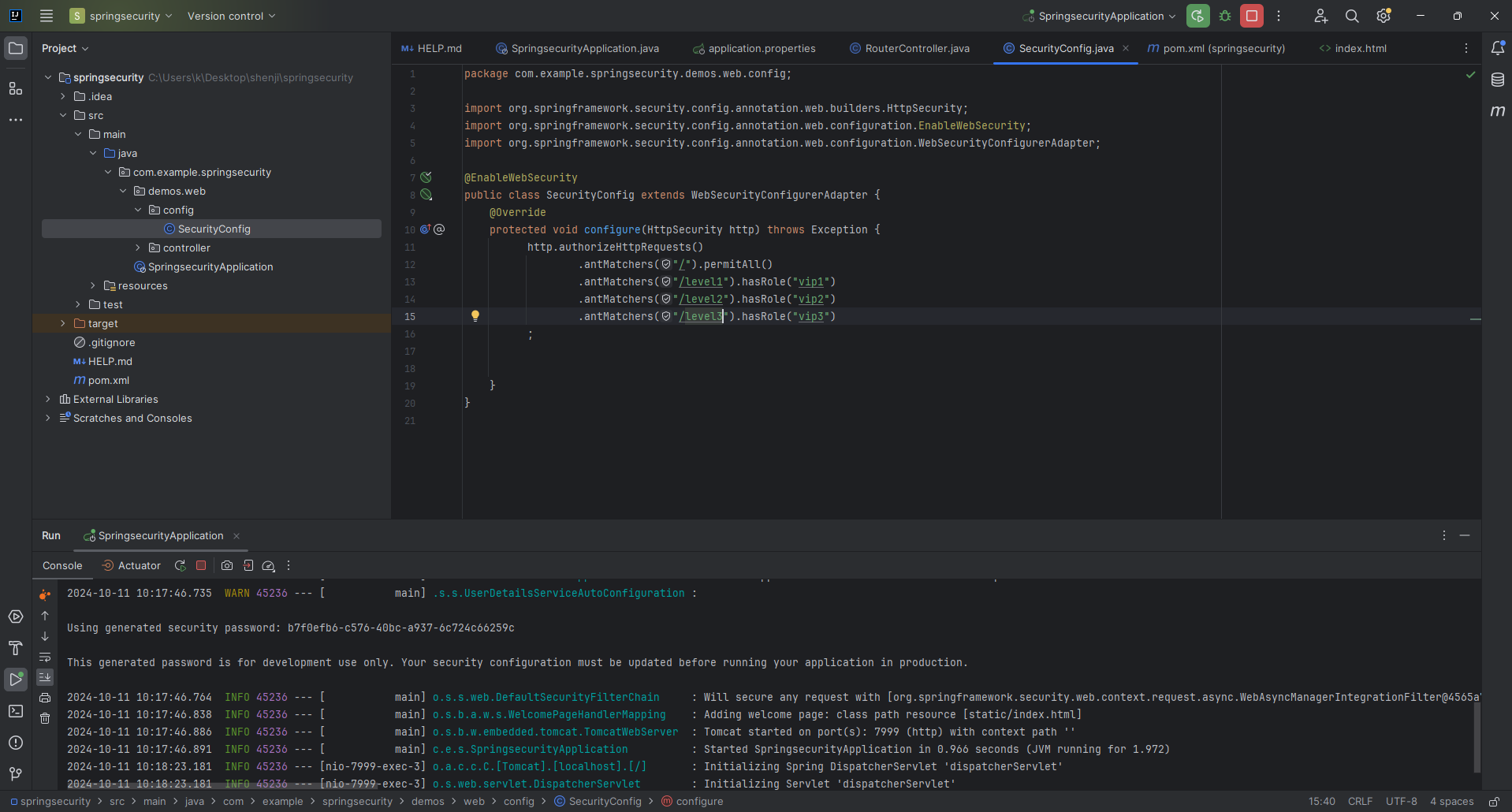The width and height of the screenshot is (1512, 812).
Task: Collapse the demos.web package
Action: 123,191
